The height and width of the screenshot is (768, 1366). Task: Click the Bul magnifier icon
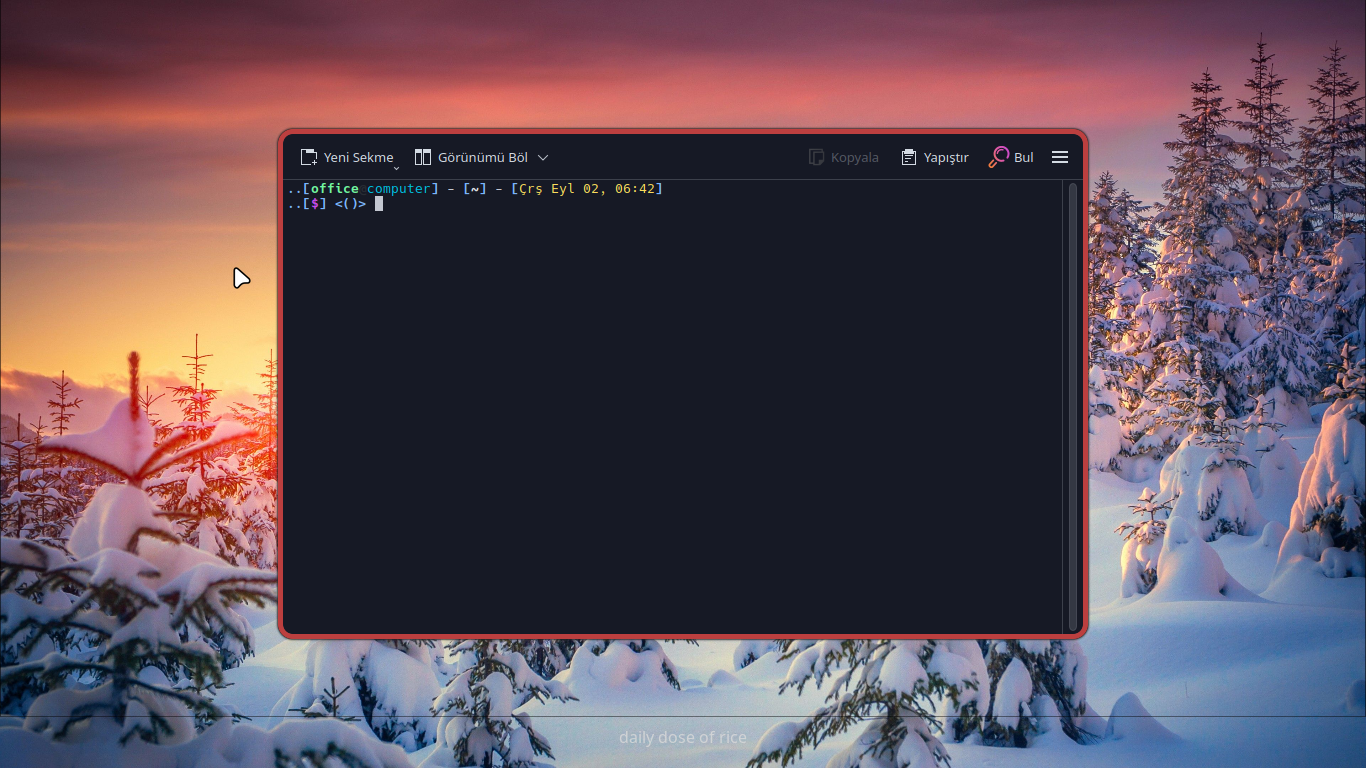[999, 157]
